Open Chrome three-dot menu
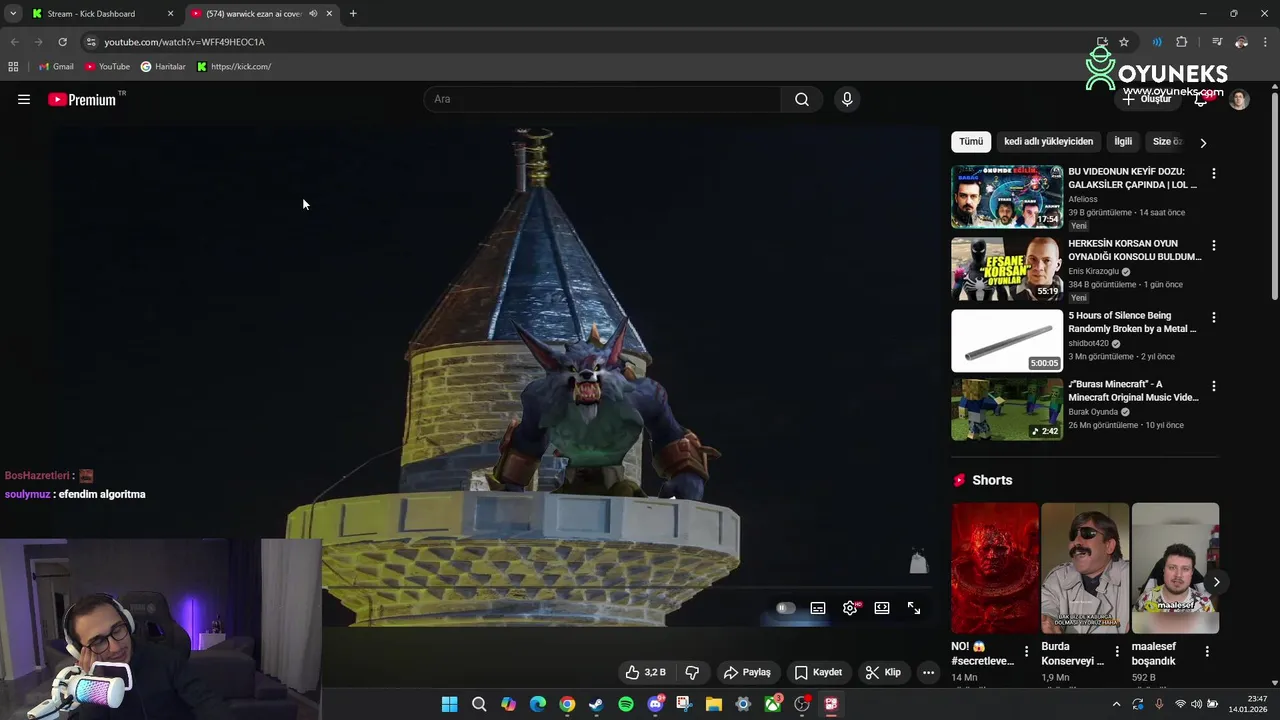The width and height of the screenshot is (1280, 720). tap(1265, 42)
